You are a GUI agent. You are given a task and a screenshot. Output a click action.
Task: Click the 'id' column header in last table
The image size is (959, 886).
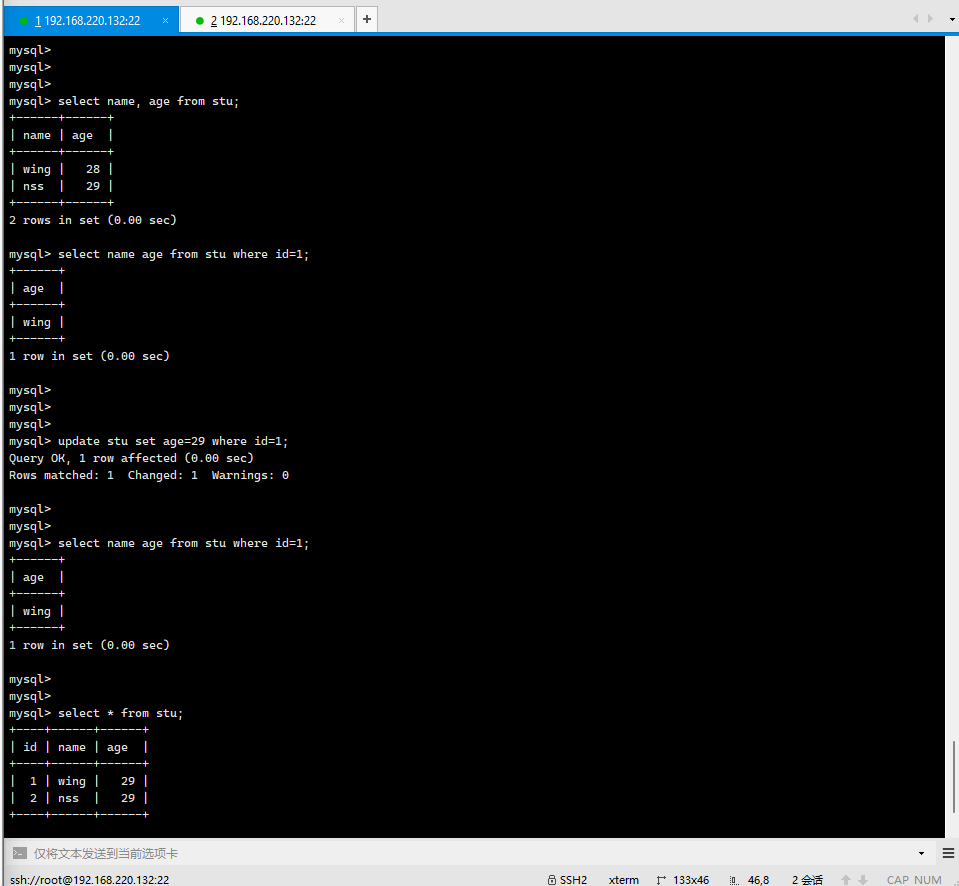point(30,747)
